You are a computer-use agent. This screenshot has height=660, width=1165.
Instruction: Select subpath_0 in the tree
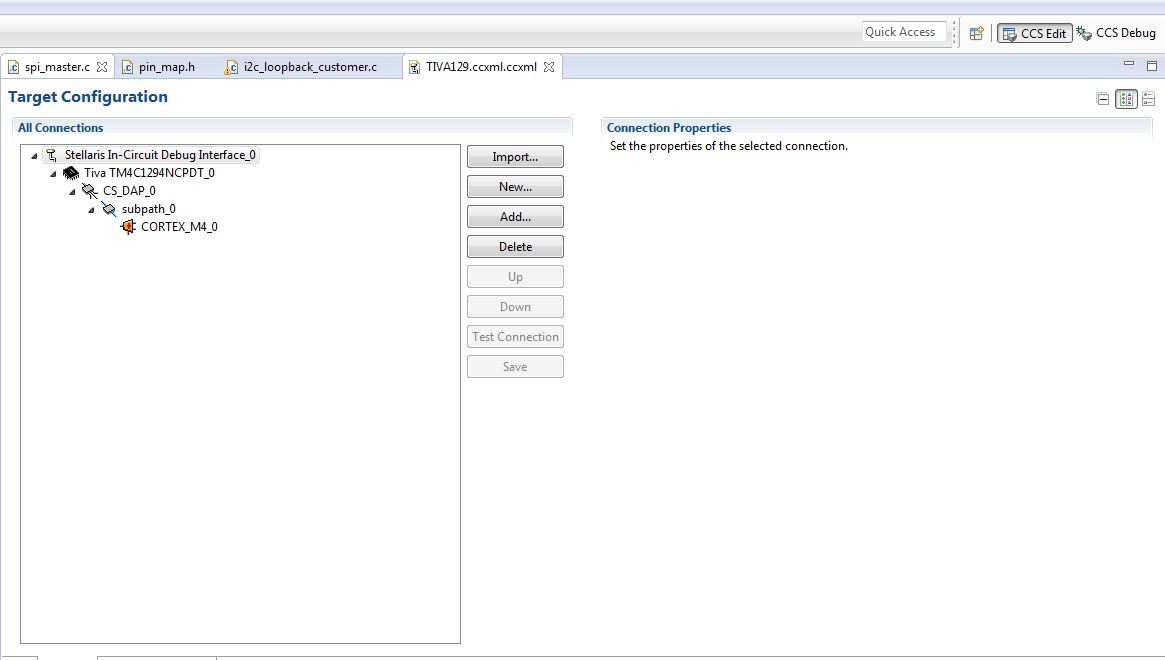click(149, 209)
